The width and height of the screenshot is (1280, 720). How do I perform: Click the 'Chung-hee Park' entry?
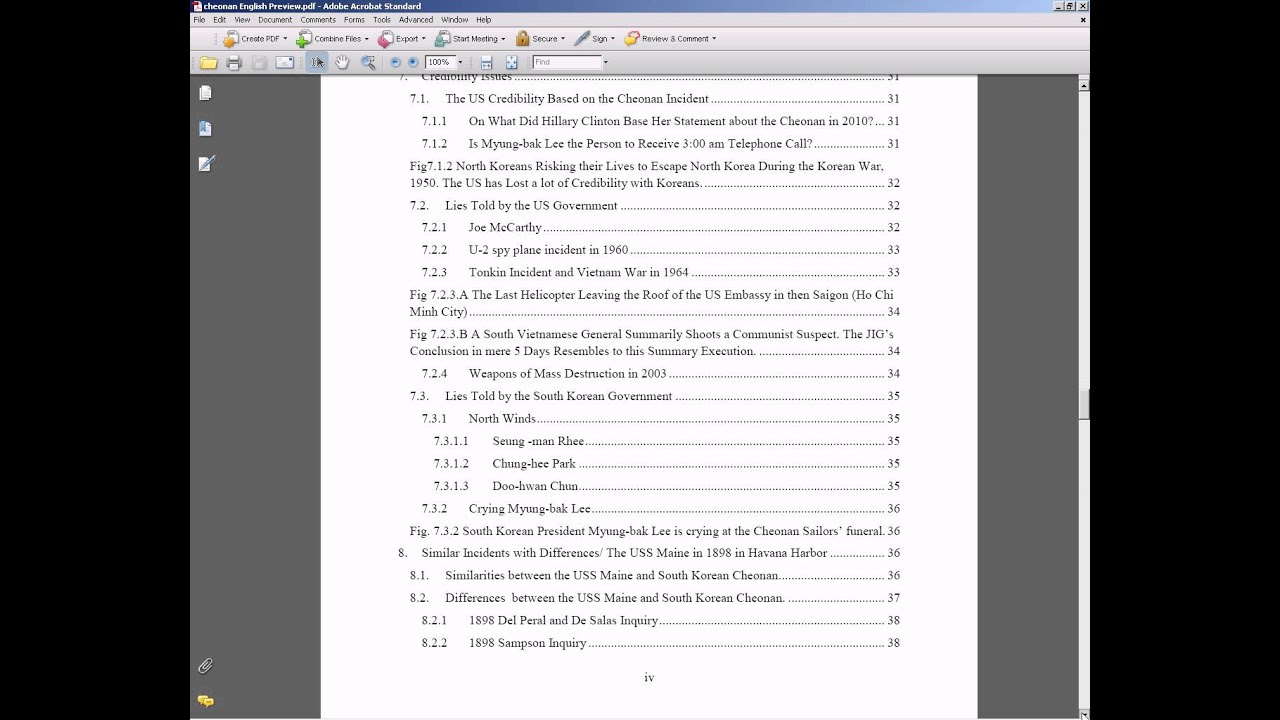tap(534, 464)
